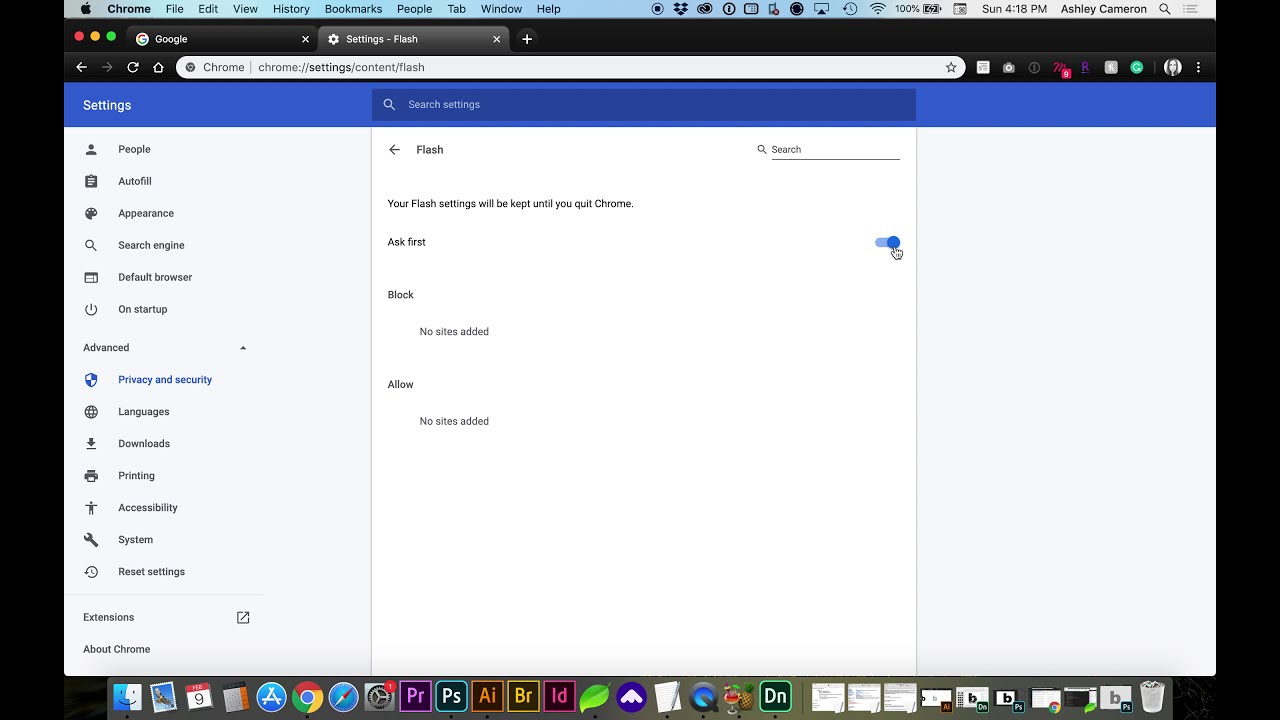Open Premiere Pro from the dock

415,696
